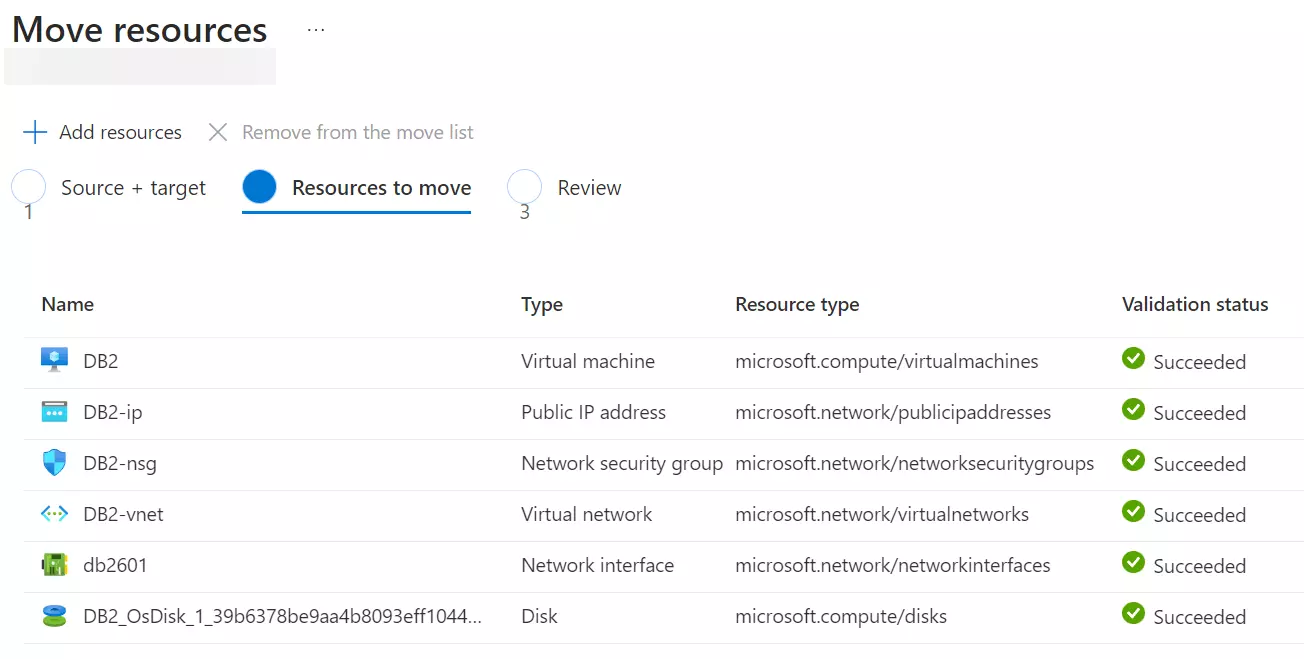
Task: Select the DB2_OsDisk_1_39b6378be9aa4b8093eff1044... name
Action: (x=283, y=616)
